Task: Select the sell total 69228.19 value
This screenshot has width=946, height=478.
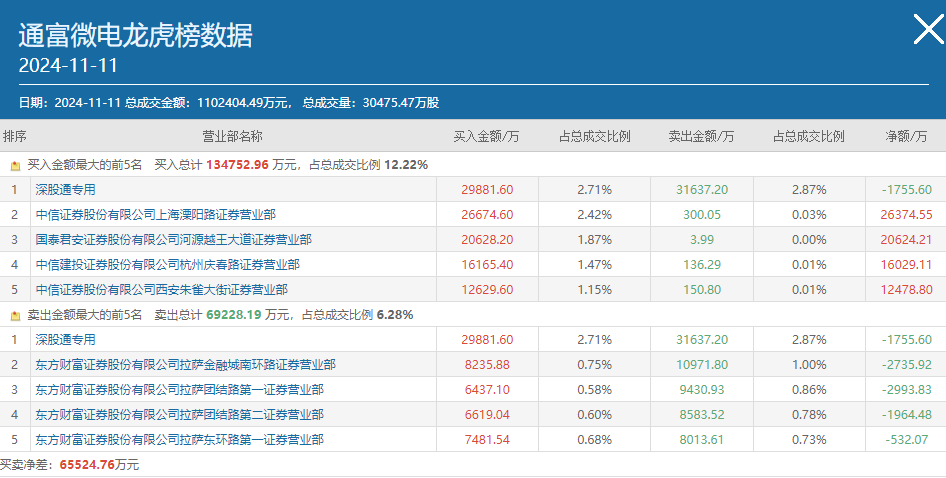Action: coord(233,315)
